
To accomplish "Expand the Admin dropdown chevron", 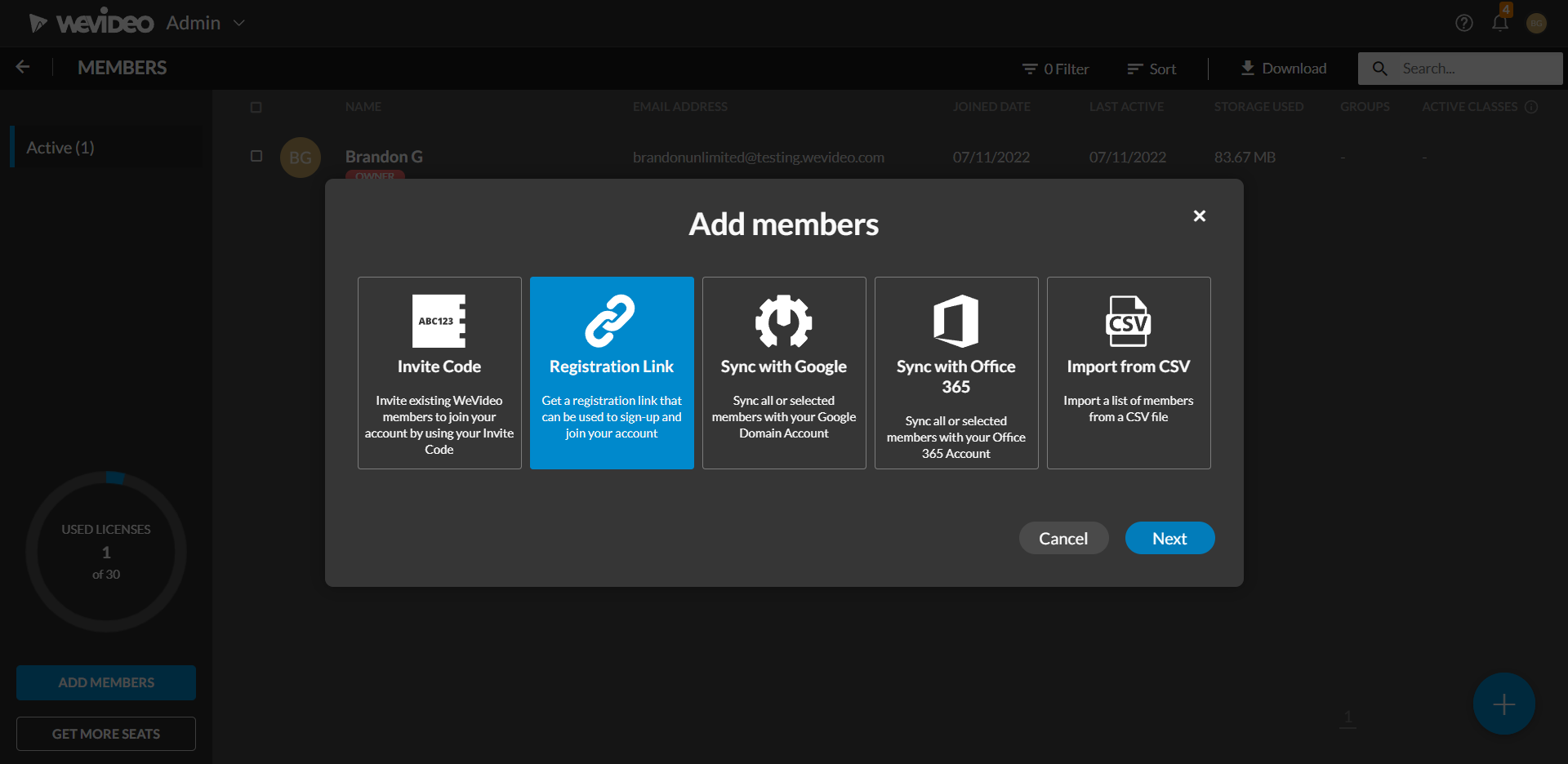I will (239, 23).
